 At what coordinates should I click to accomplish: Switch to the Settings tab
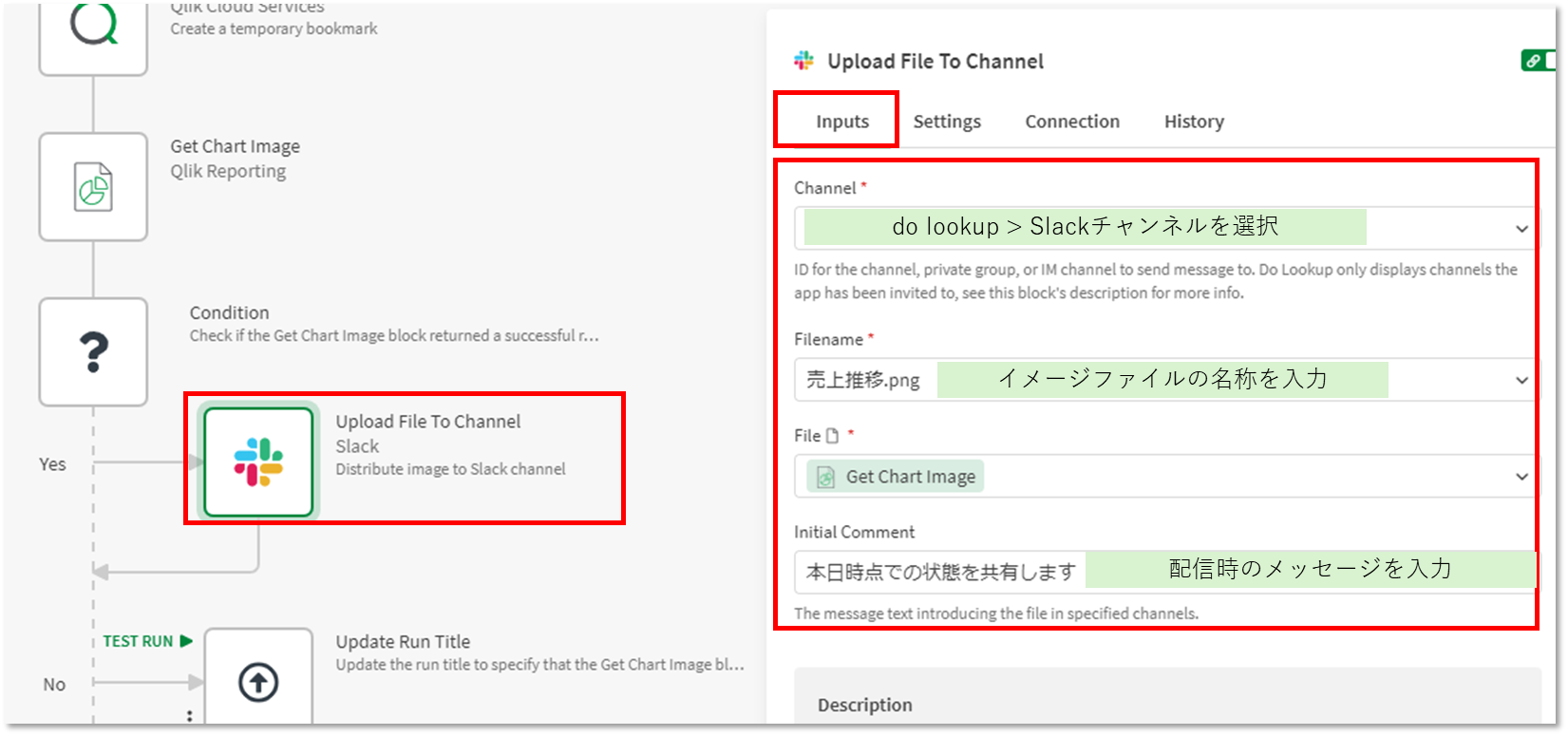(947, 122)
